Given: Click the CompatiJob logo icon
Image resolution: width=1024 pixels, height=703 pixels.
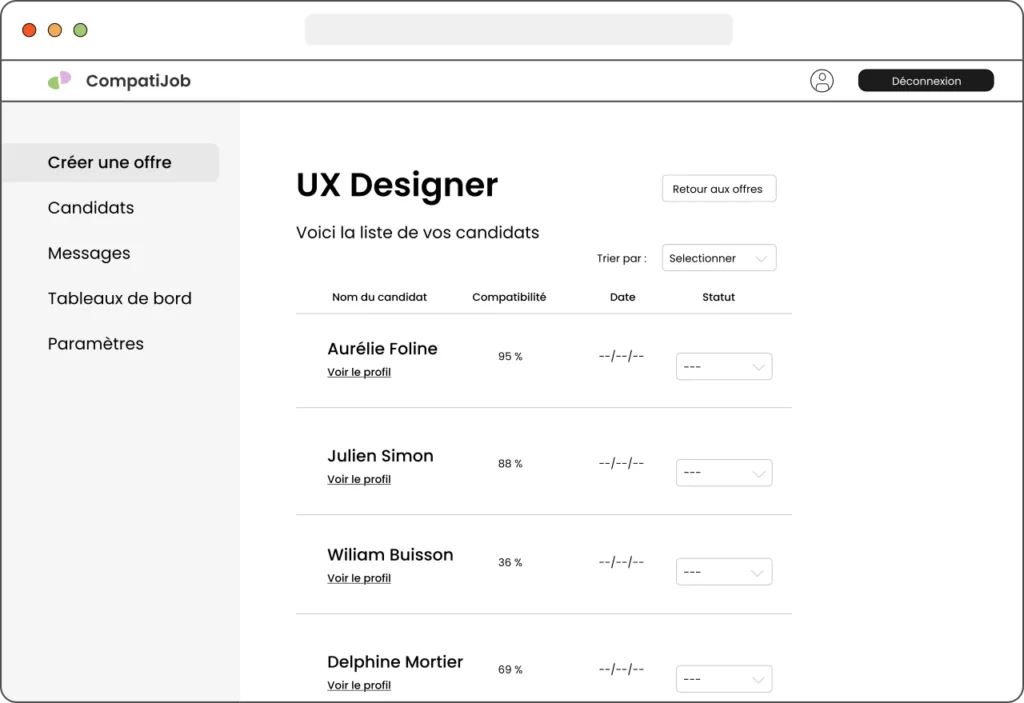Looking at the screenshot, I should [60, 81].
